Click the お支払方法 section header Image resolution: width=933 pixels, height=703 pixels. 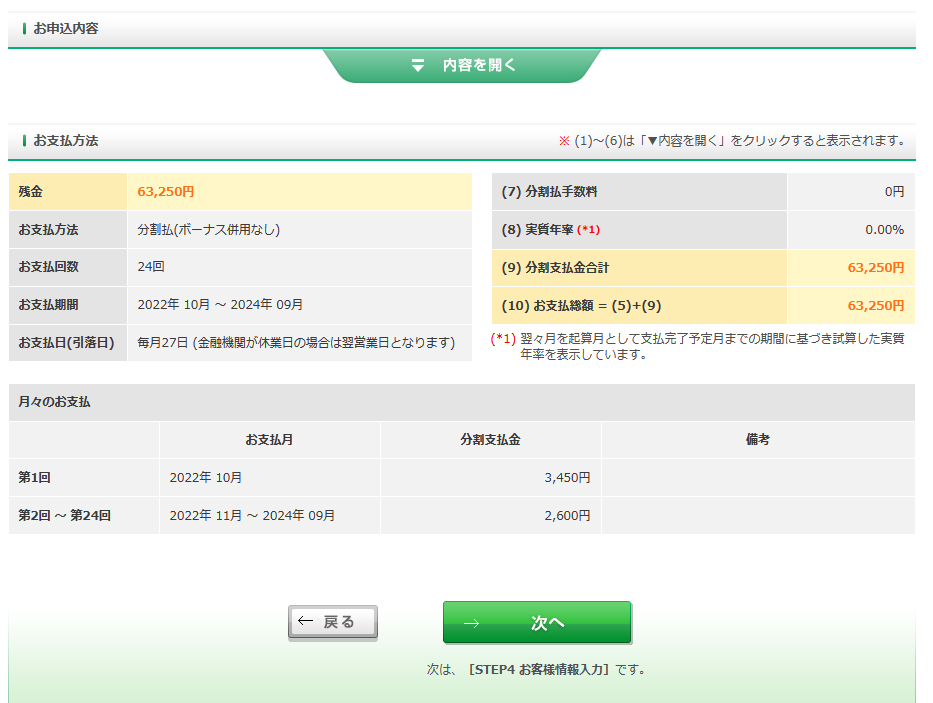click(66, 141)
